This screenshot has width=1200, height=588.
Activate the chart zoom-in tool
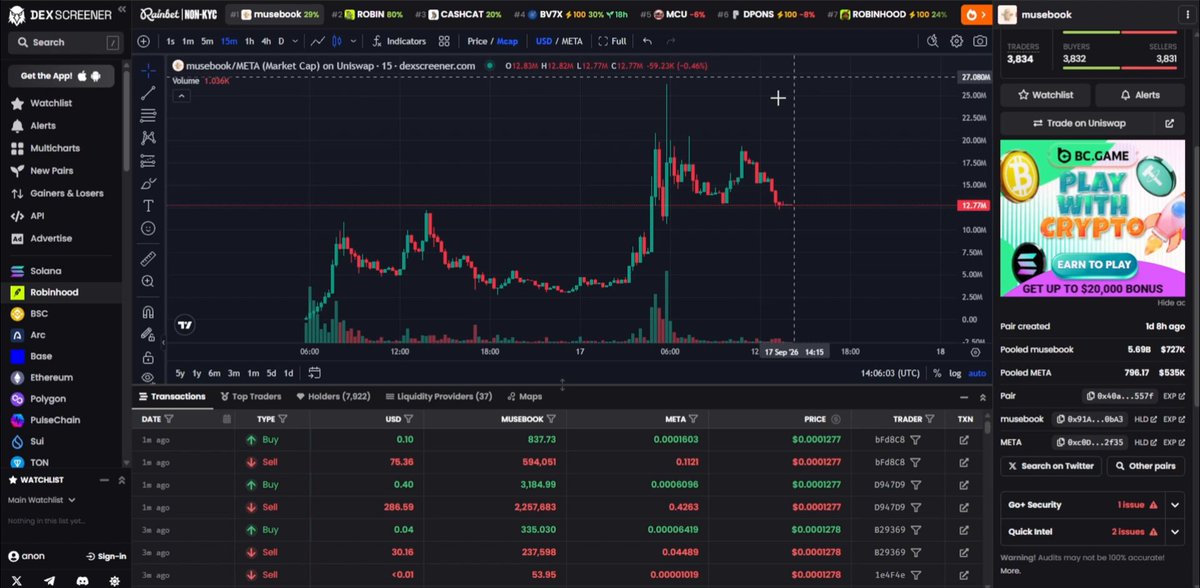(148, 281)
